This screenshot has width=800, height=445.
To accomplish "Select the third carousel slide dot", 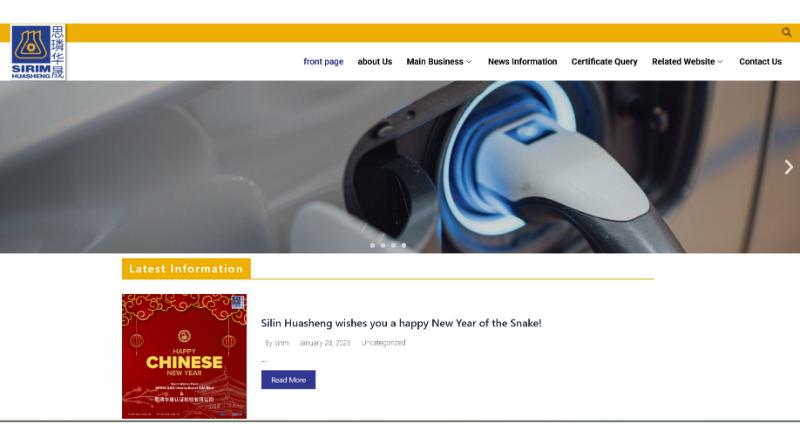I will point(393,245).
